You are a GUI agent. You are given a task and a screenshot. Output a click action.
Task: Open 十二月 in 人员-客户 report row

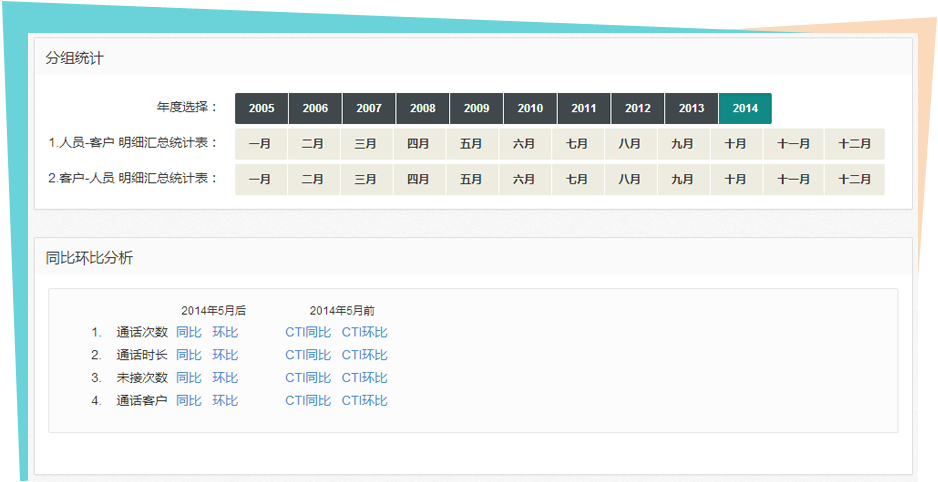coord(855,144)
